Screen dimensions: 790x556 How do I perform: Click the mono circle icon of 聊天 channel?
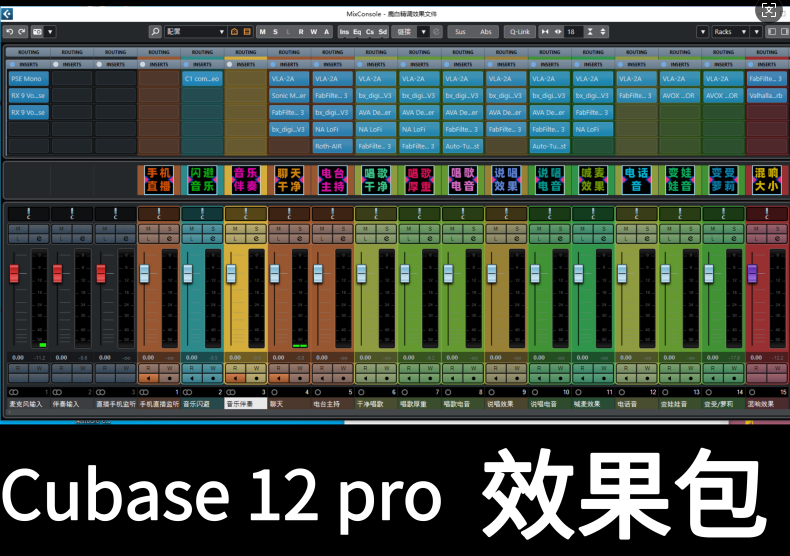(x=275, y=392)
